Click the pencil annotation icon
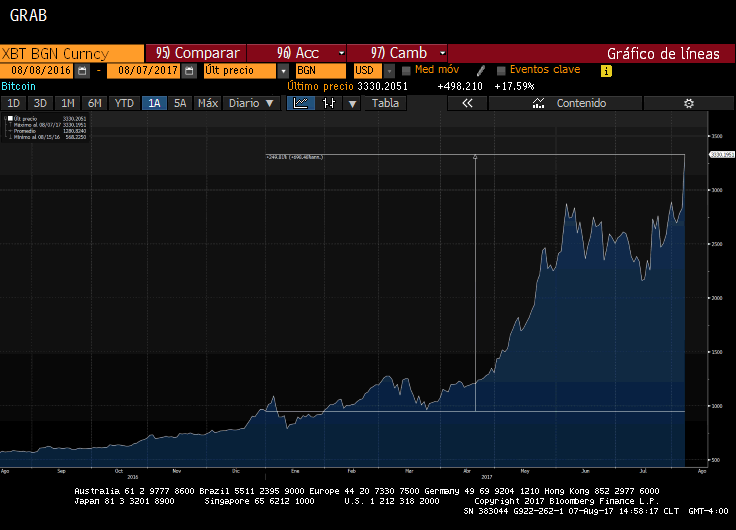736x530 pixels. (x=481, y=71)
